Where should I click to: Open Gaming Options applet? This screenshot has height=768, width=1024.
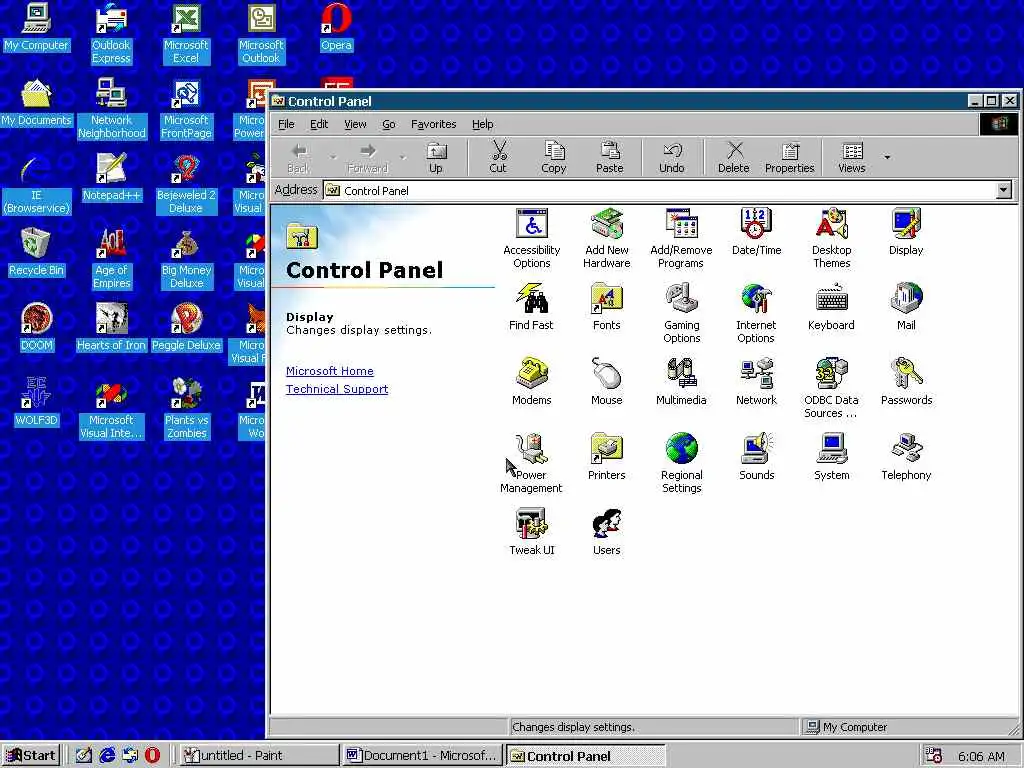681,313
